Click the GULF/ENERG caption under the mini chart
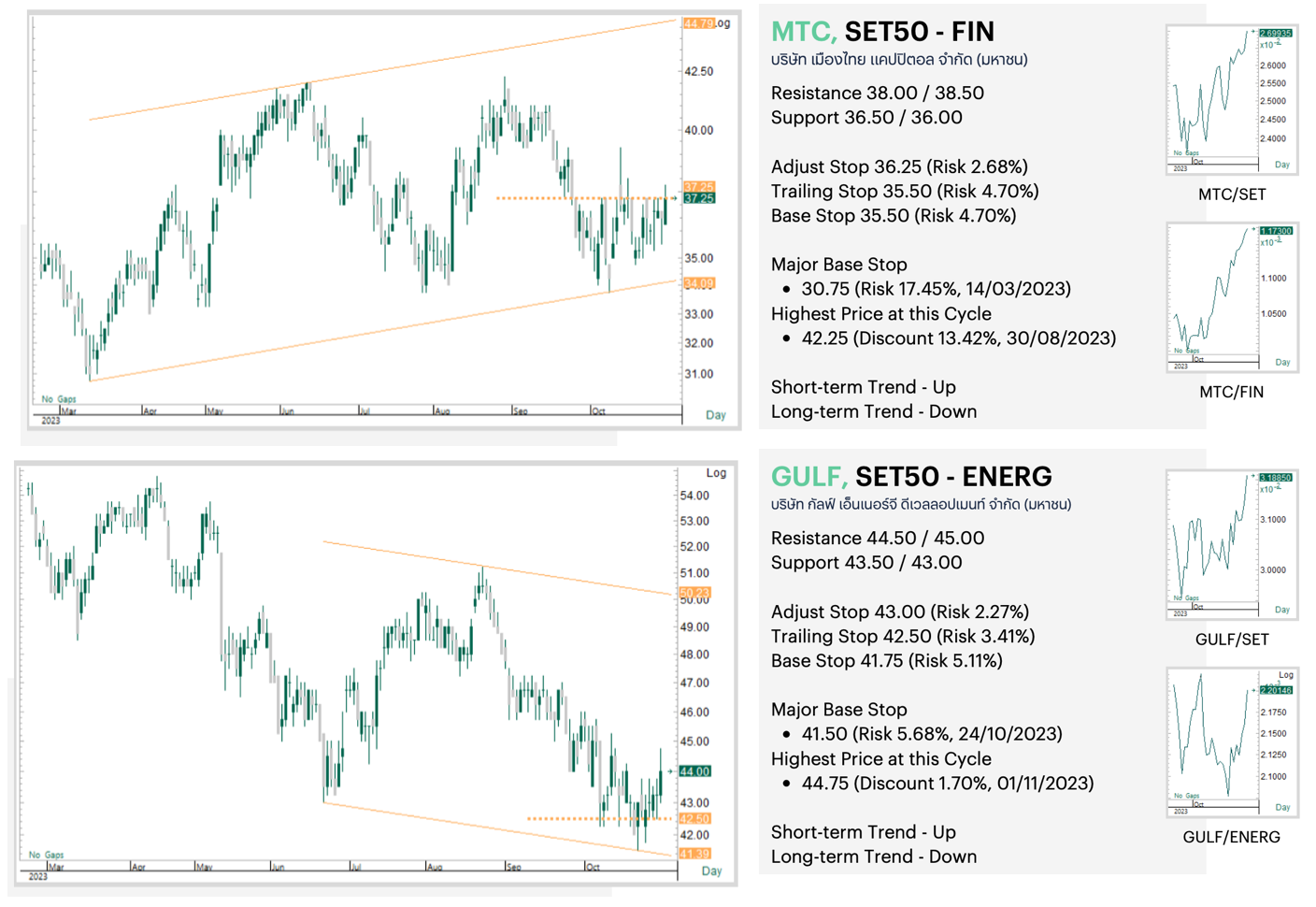 tap(1232, 838)
